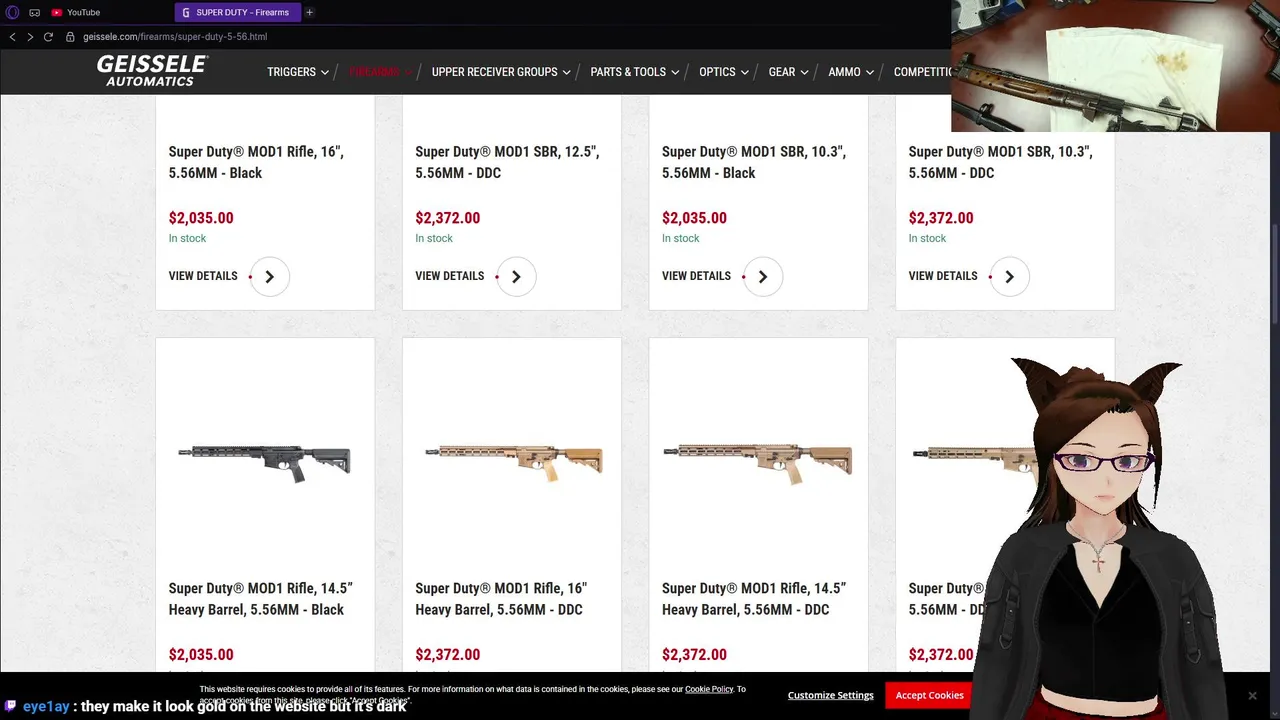This screenshot has height=720, width=1280.
Task: Open the Gear navigation menu
Action: [788, 72]
